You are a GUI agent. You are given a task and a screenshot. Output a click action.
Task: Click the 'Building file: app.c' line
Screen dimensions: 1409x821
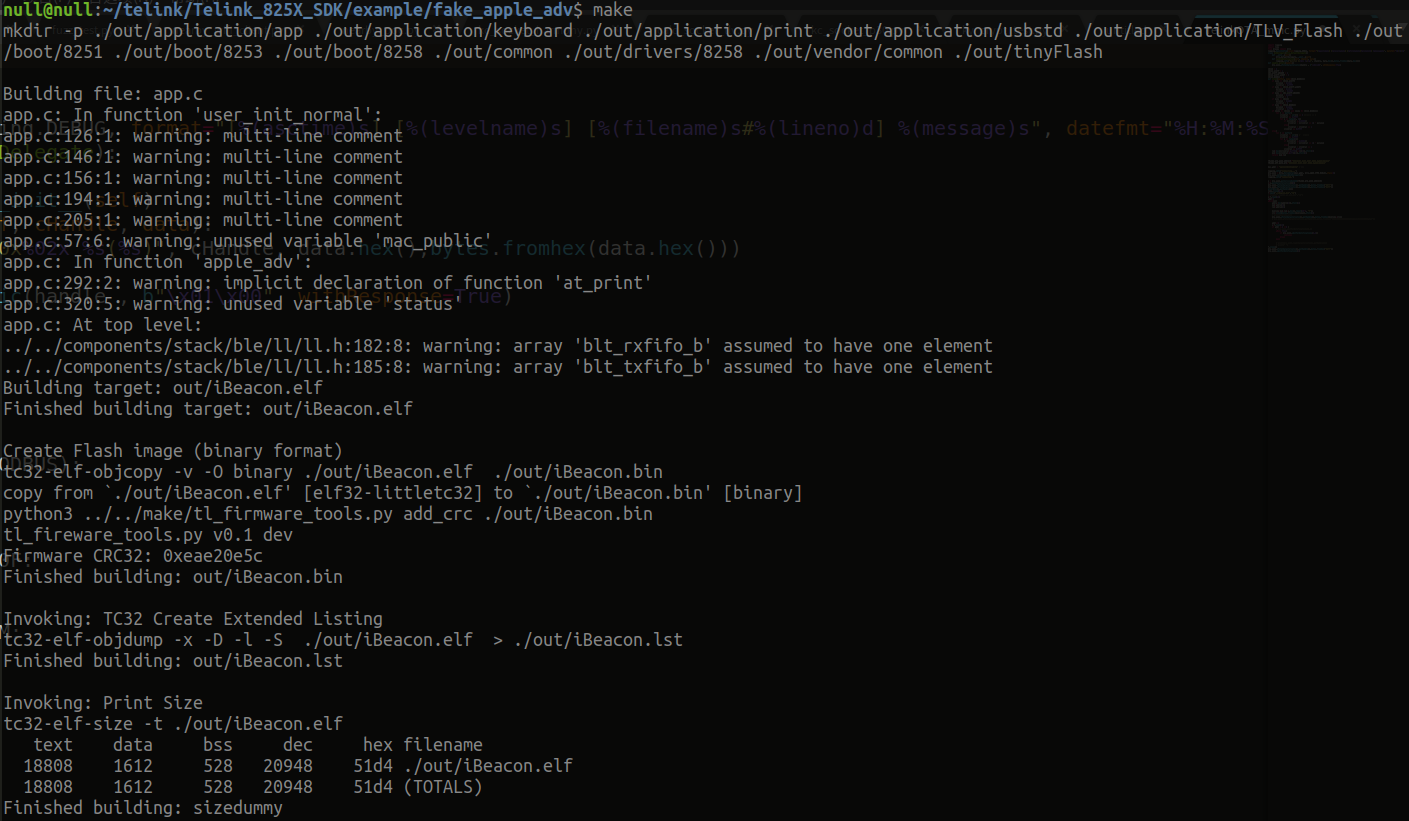coord(102,94)
